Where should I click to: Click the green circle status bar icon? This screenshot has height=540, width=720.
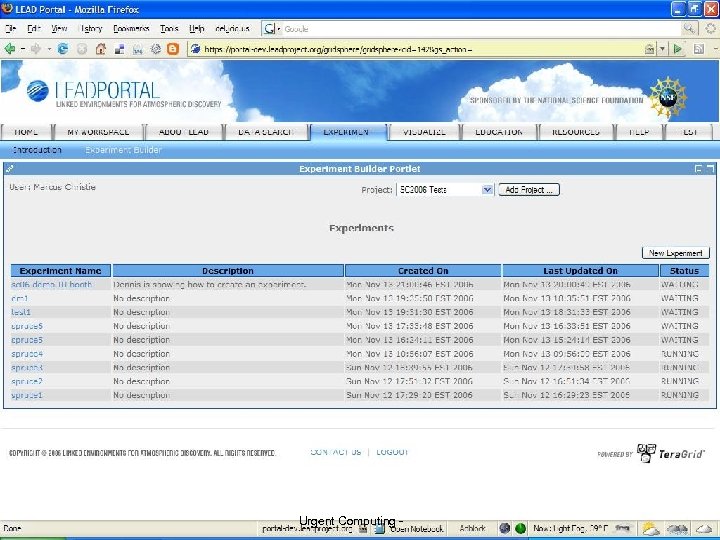click(520, 529)
